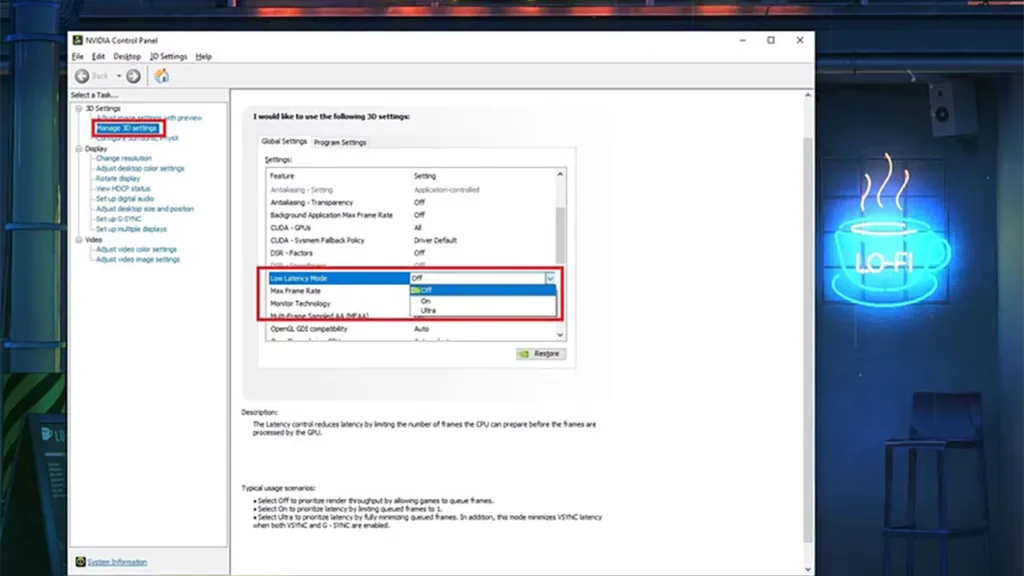Open View HDCP status task
This screenshot has height=576, width=1024.
click(123, 189)
